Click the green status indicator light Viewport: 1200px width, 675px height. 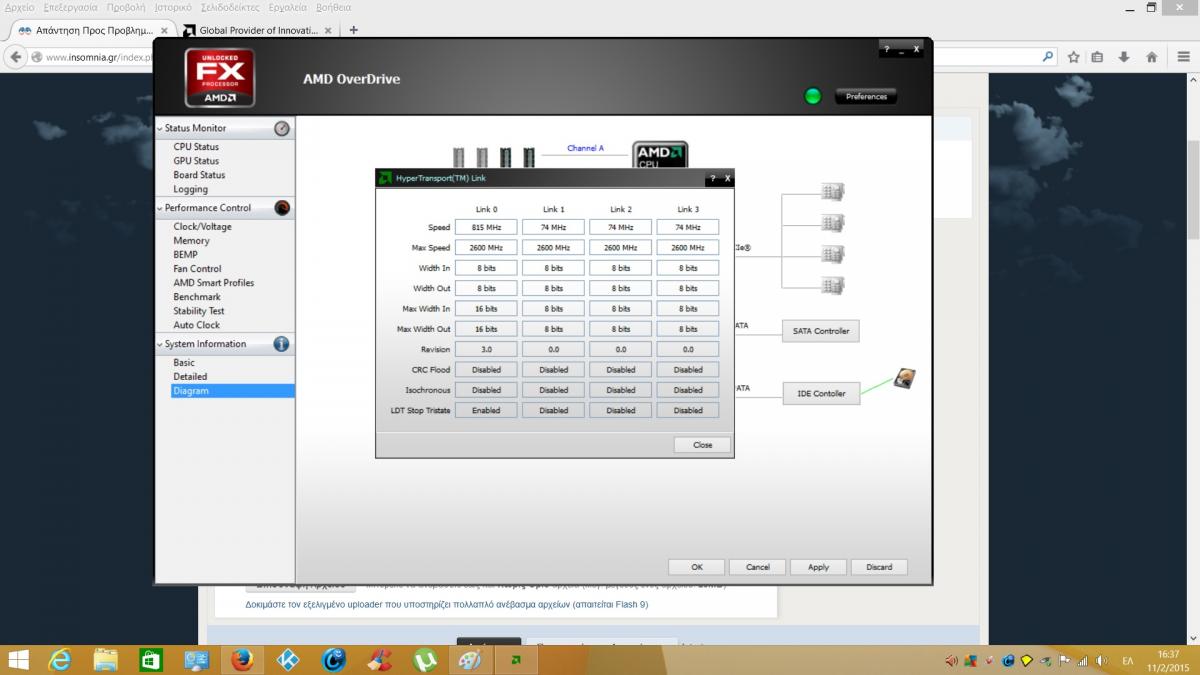(813, 96)
